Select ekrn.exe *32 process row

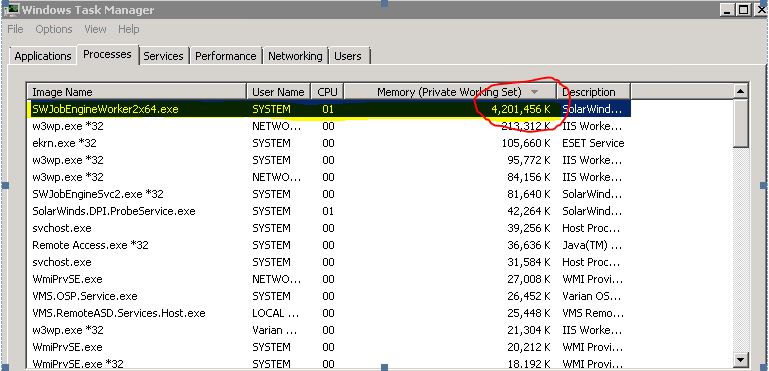[x=329, y=143]
